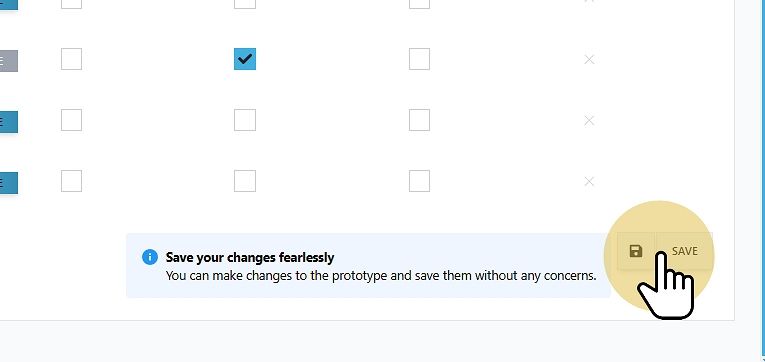Screen dimensions: 765x362
Task: Click the blue tag directly below the gray tag
Action: [9, 122]
